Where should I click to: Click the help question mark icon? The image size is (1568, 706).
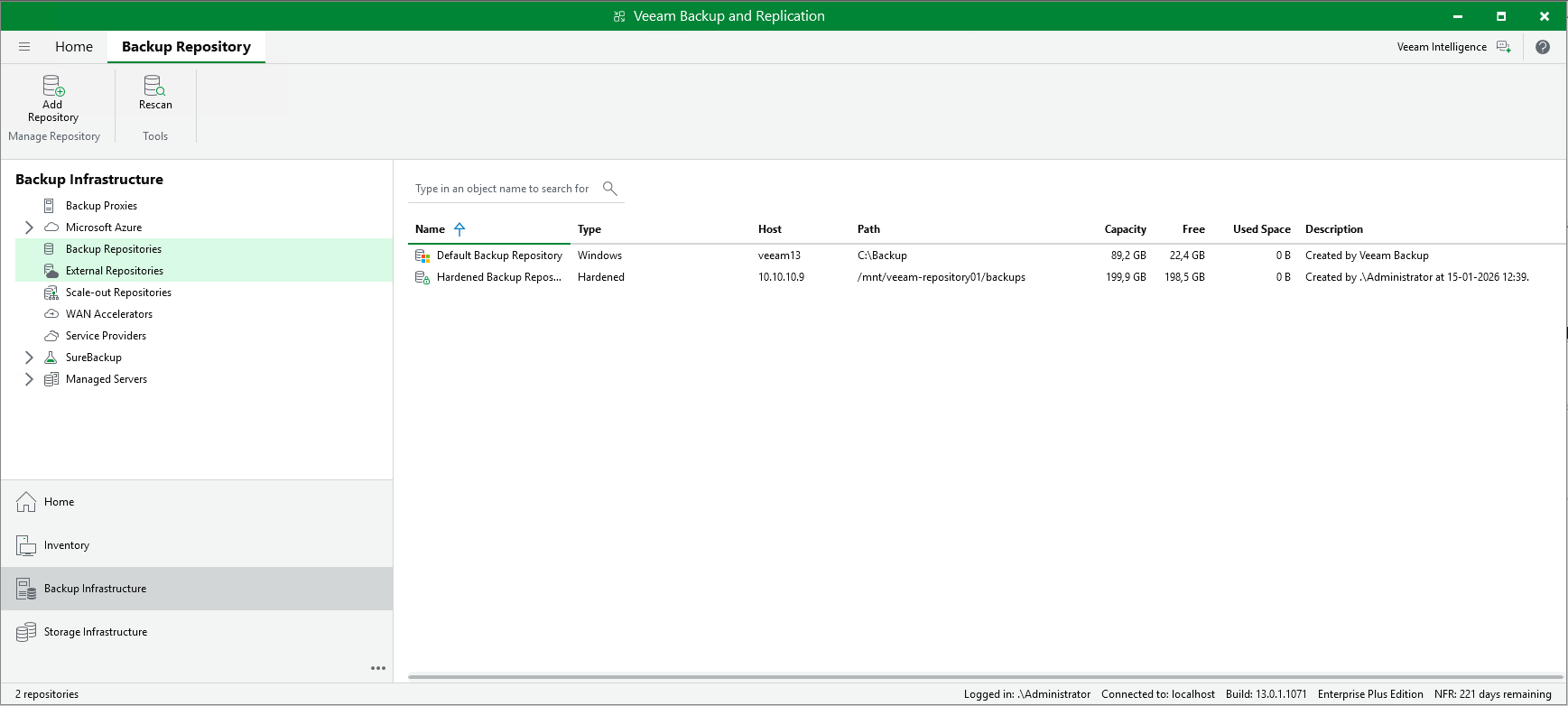click(1543, 47)
